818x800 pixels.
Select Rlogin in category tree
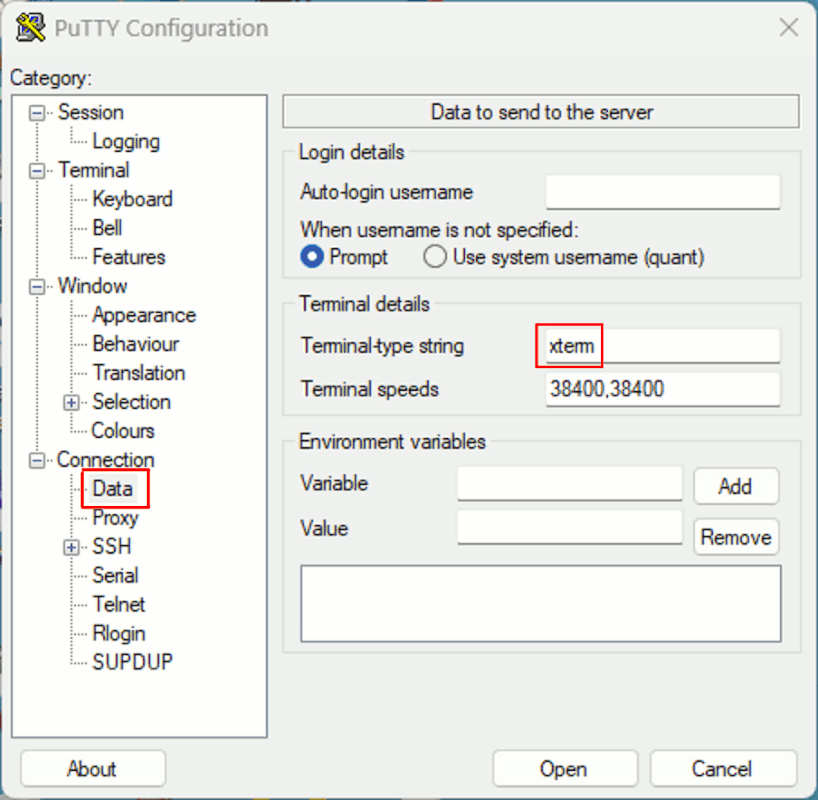tap(119, 634)
